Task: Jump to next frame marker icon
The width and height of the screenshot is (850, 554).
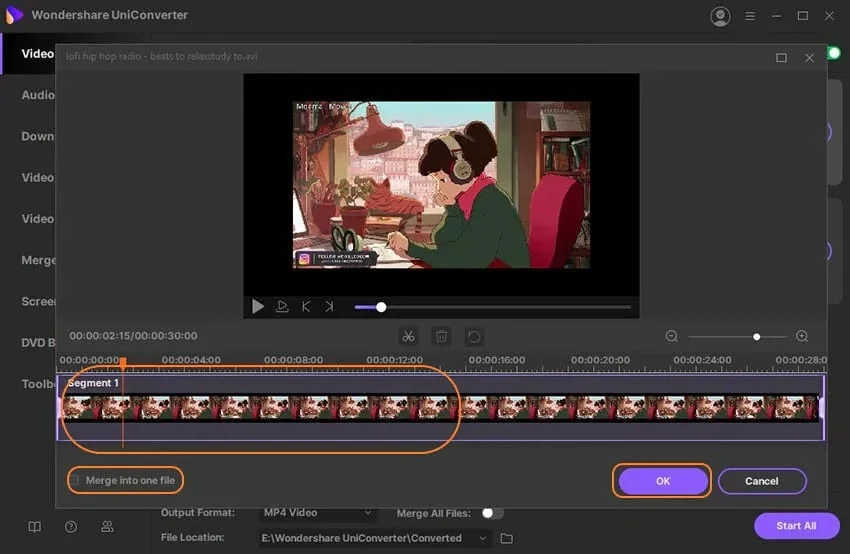Action: pos(329,307)
